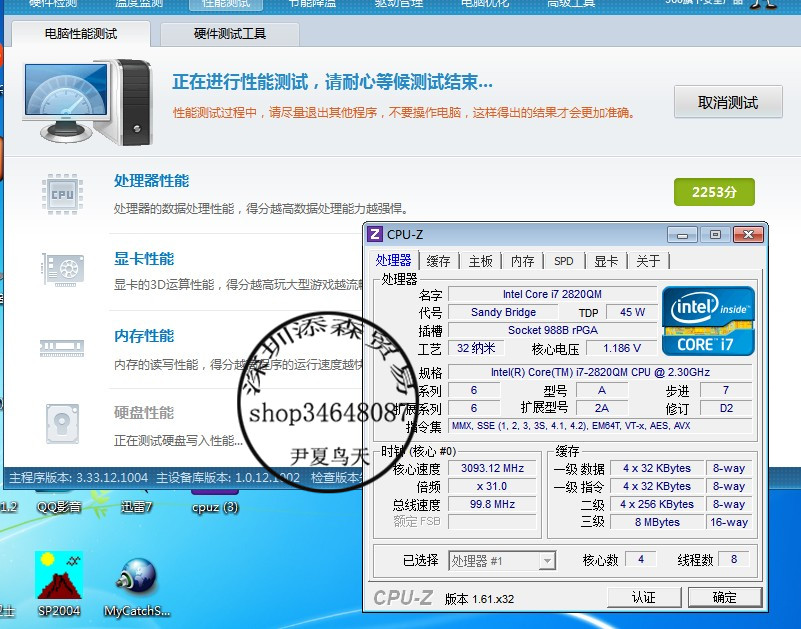801x629 pixels.
Task: Click the 32 纳米 process value
Action: 476,348
